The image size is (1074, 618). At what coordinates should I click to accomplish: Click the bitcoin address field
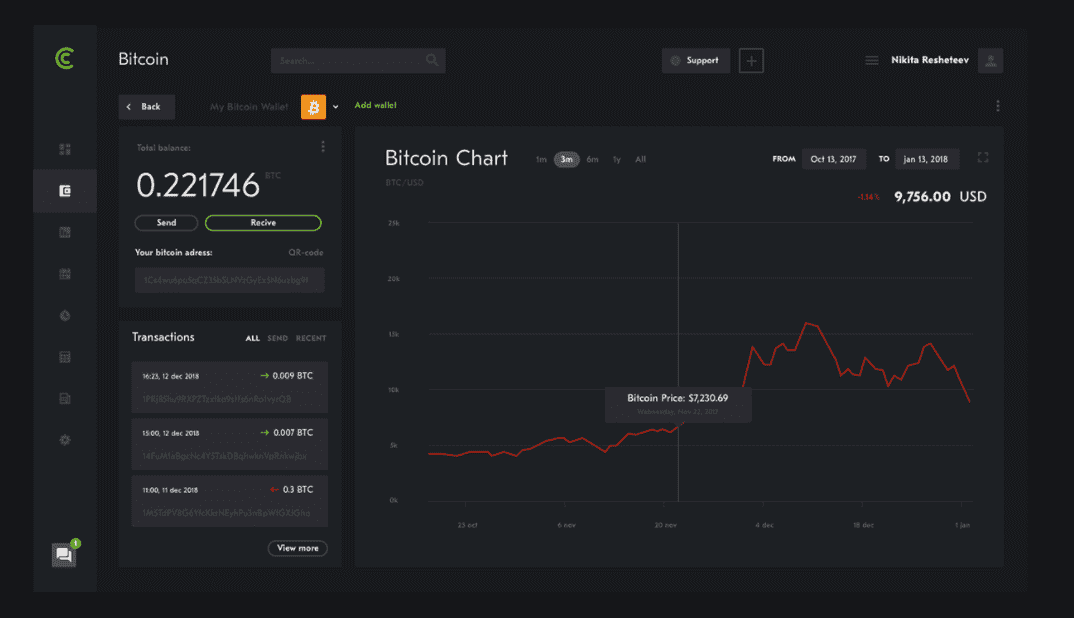[x=229, y=280]
